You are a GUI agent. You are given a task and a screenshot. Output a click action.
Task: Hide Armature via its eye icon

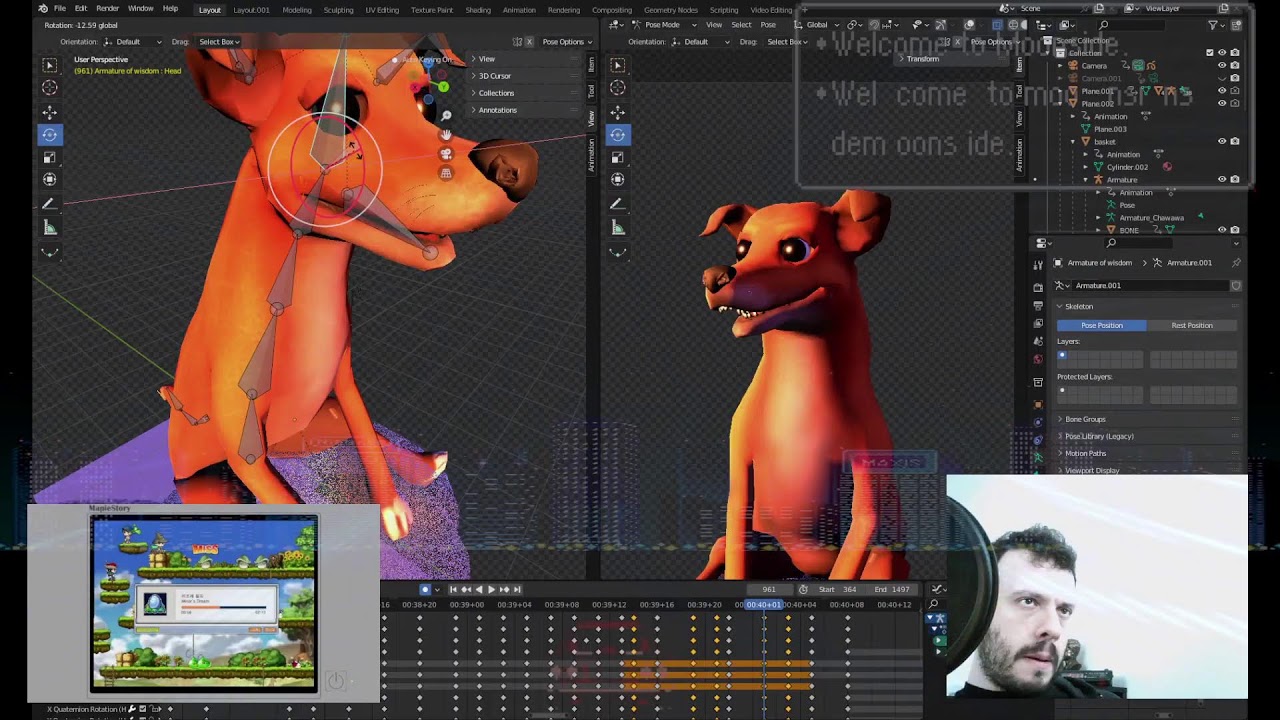[x=1222, y=180]
